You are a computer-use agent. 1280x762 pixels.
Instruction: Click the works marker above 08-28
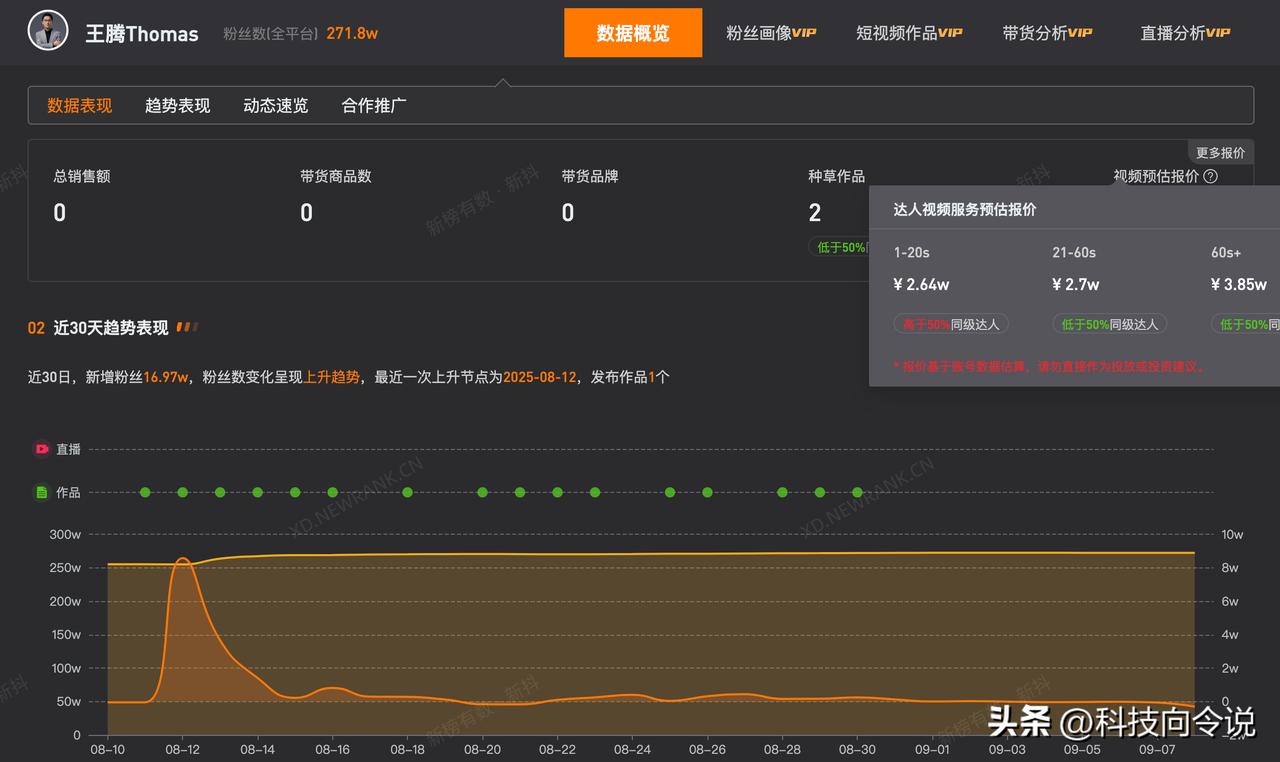pos(782,492)
